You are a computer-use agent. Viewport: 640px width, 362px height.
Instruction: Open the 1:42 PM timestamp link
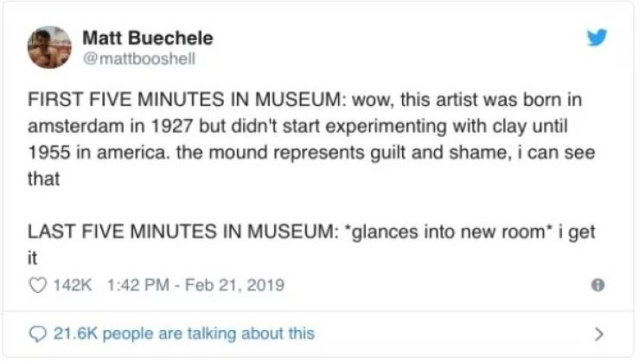tap(138, 285)
